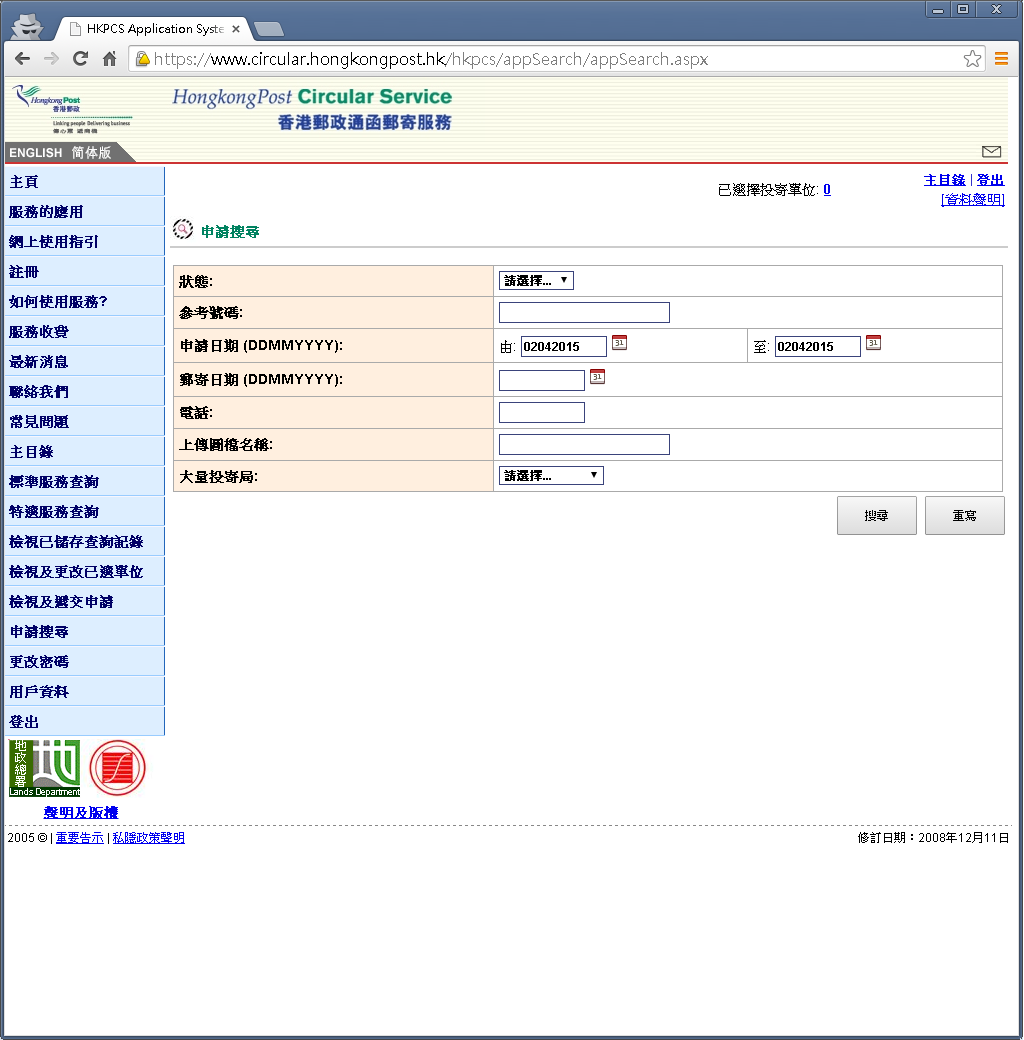Click the browser reload icon

tap(80, 59)
